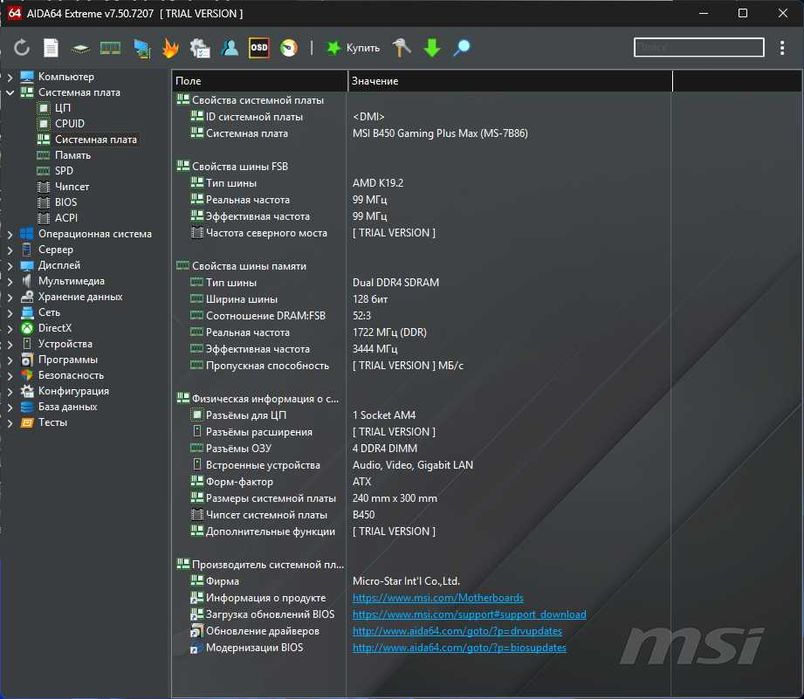Image resolution: width=804 pixels, height=699 pixels.
Task: Click the Refresh toolbar icon
Action: coord(22,48)
